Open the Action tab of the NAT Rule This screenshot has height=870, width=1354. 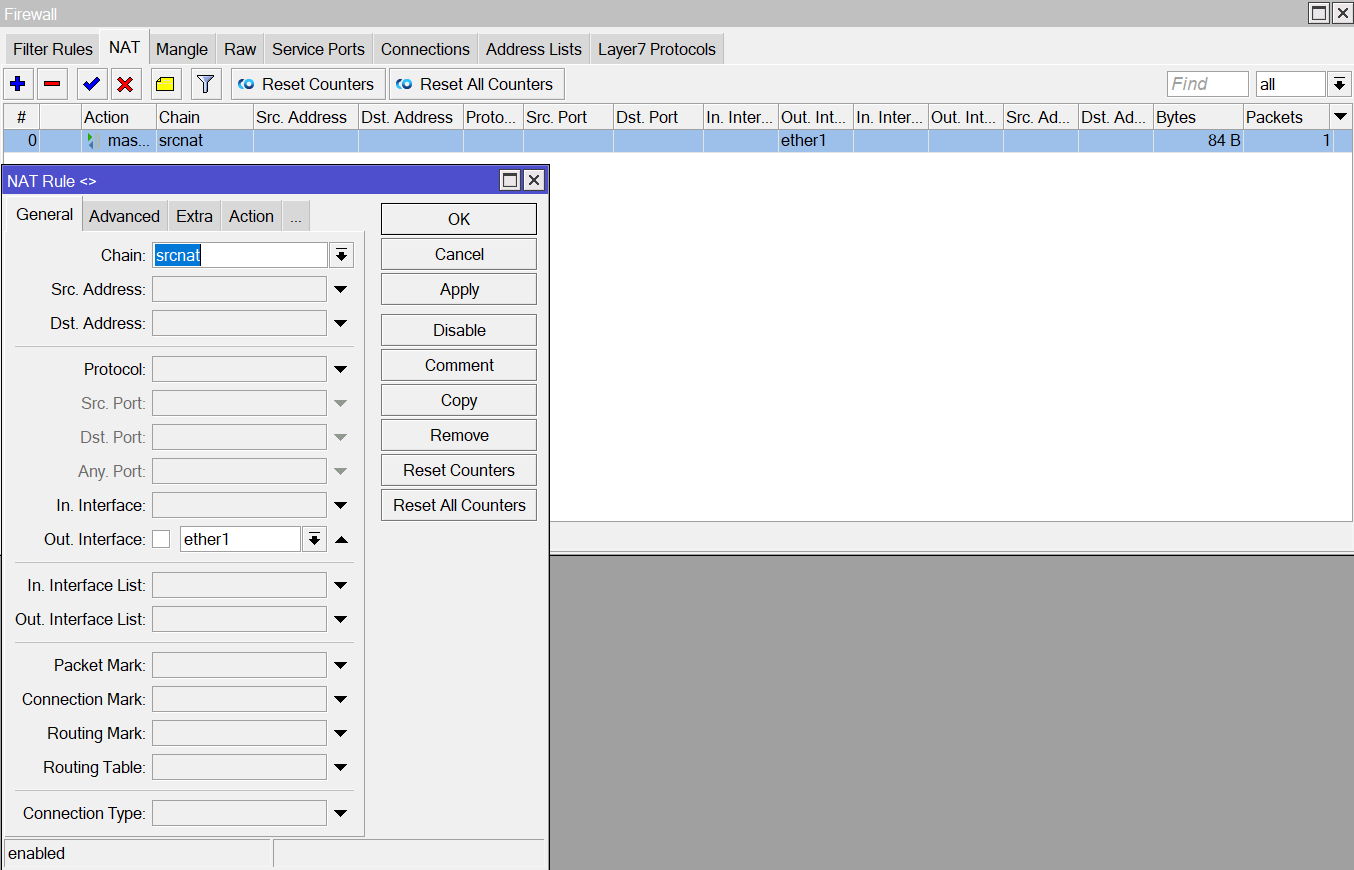(251, 215)
